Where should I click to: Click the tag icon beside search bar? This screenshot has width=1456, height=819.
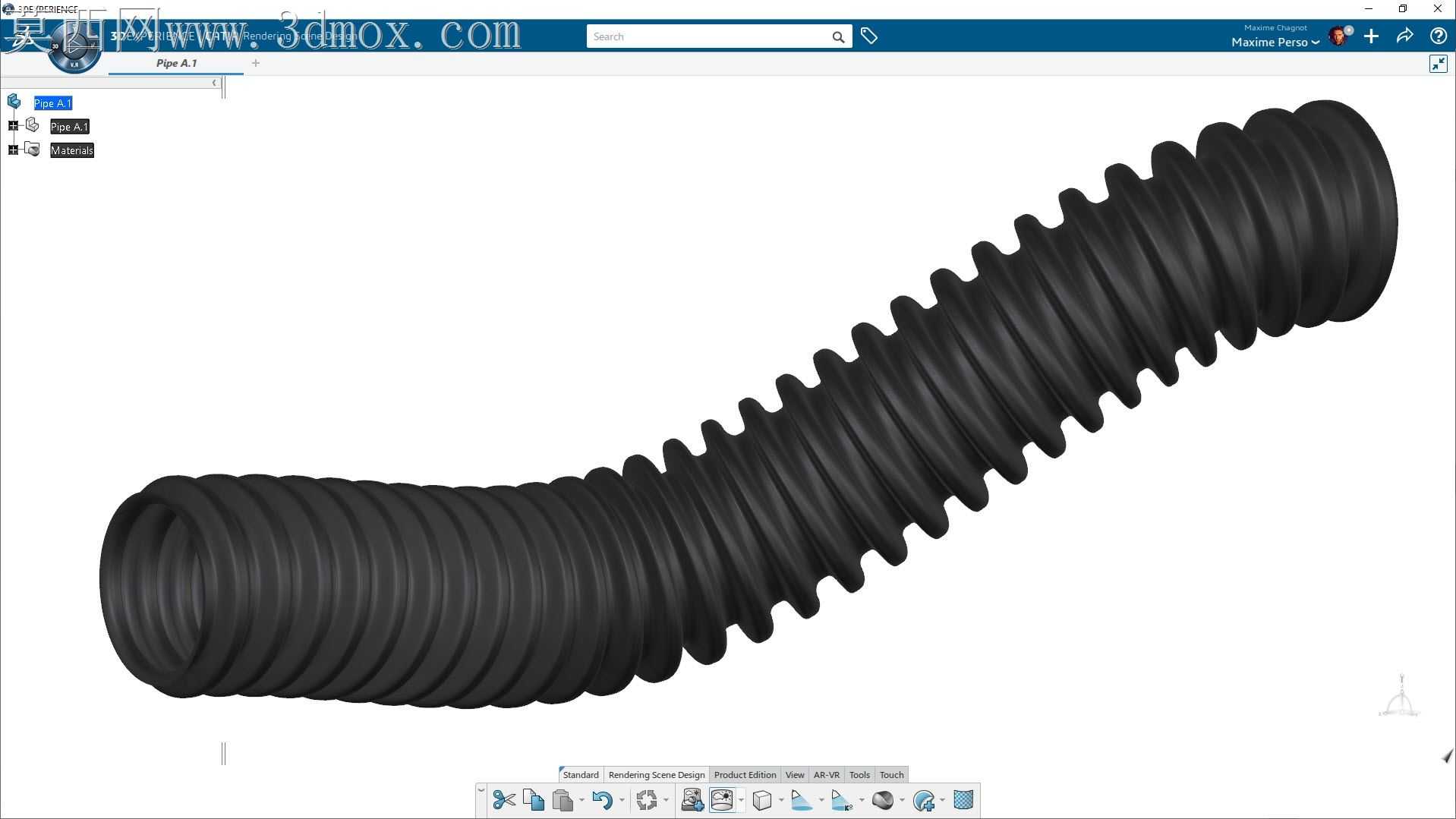869,36
